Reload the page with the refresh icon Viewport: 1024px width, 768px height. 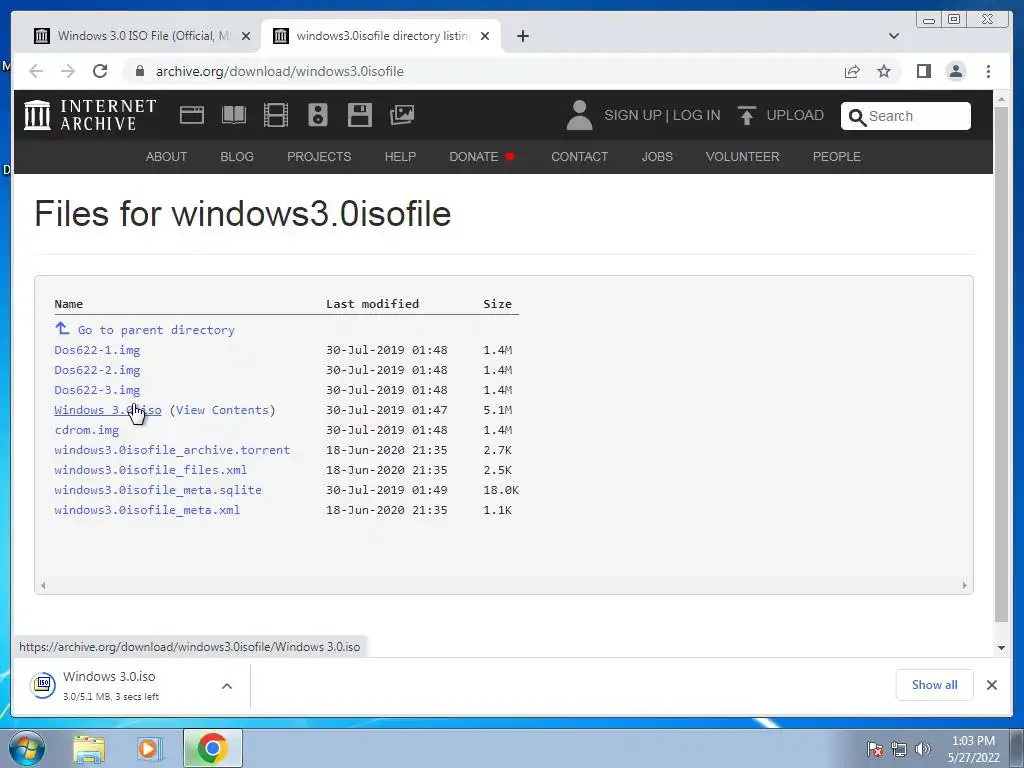[100, 71]
